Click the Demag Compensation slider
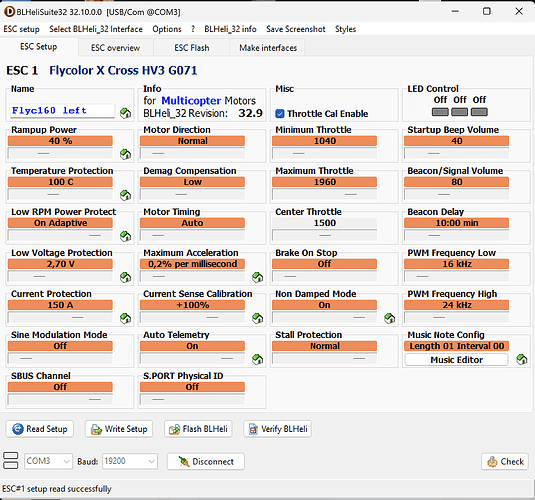This screenshot has height=500, width=535. click(192, 194)
